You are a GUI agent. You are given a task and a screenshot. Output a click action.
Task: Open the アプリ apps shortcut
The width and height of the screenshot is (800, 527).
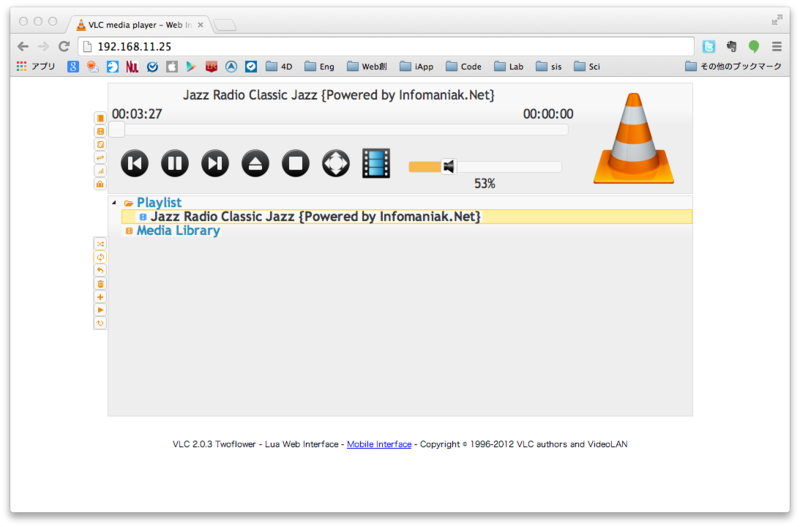(x=36, y=66)
